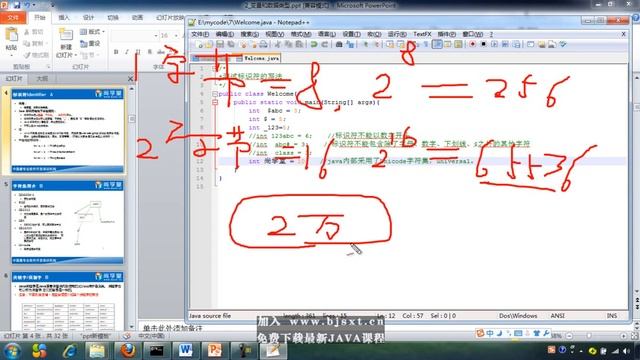The width and height of the screenshot is (640, 360).
Task: Open the Notepad++ Run menu
Action: pyautogui.click(x=397, y=34)
